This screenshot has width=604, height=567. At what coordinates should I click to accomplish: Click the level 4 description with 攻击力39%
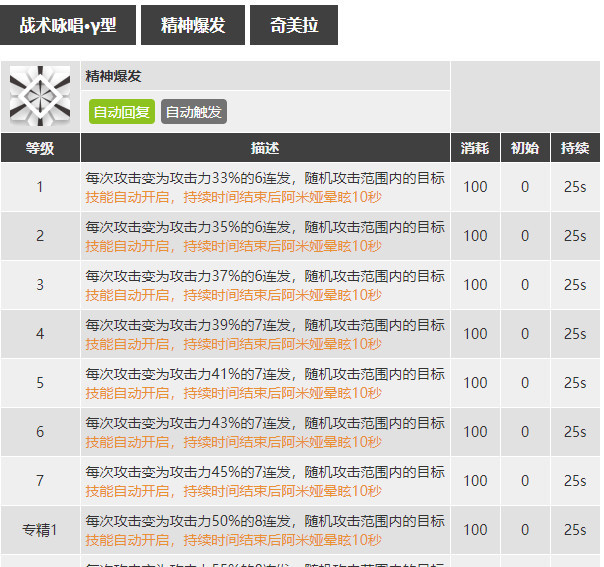coord(265,325)
